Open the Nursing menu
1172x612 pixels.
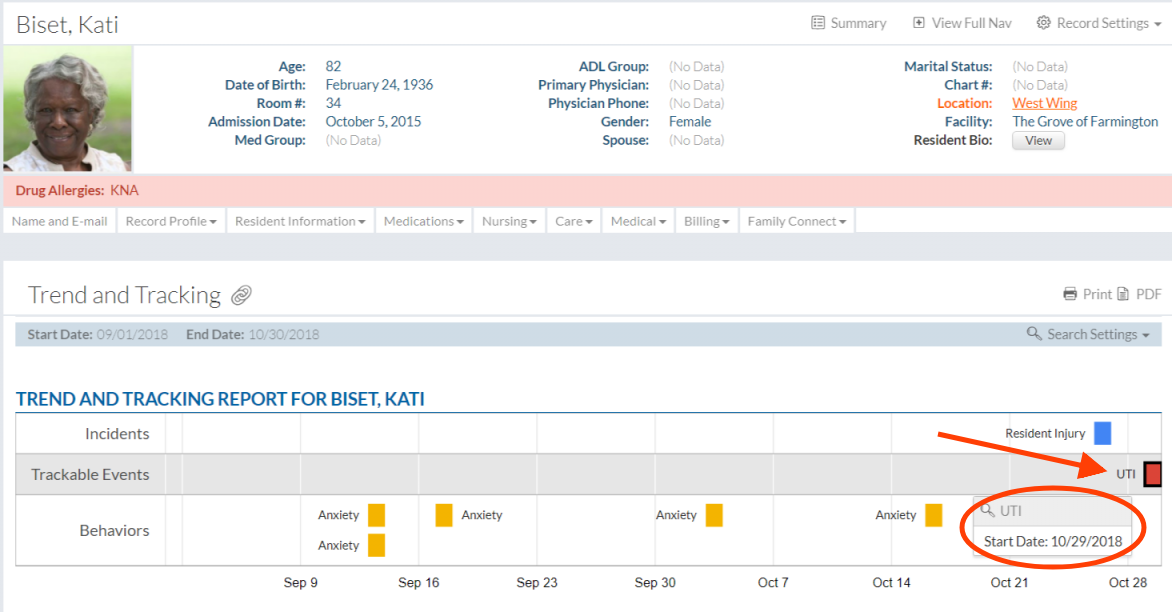coord(509,221)
